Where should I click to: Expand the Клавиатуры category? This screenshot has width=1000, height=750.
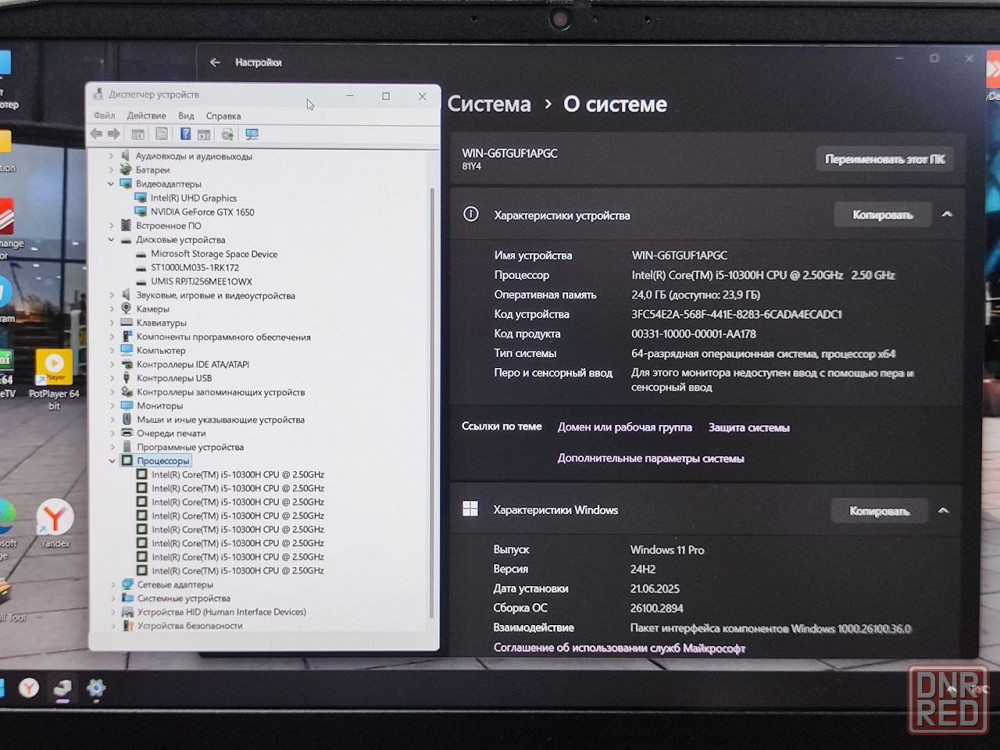point(112,323)
